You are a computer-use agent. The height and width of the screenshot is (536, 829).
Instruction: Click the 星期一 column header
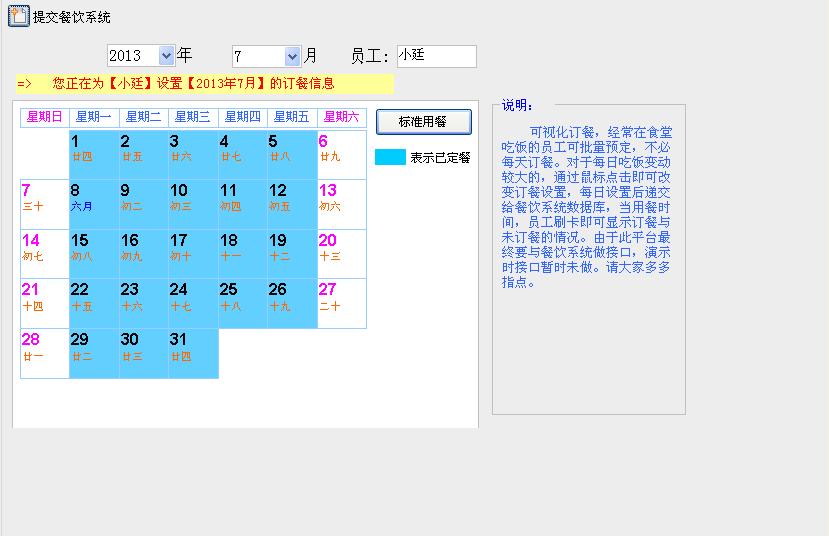coord(94,117)
